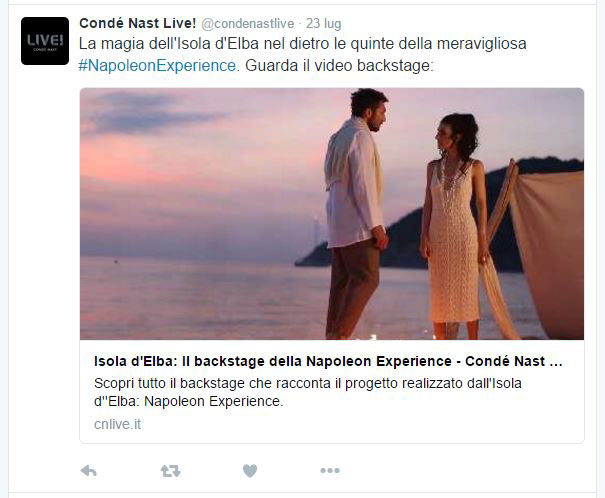Screen dimensions: 605x498
Task: Visit the @condenastlive handle
Action: click(248, 24)
